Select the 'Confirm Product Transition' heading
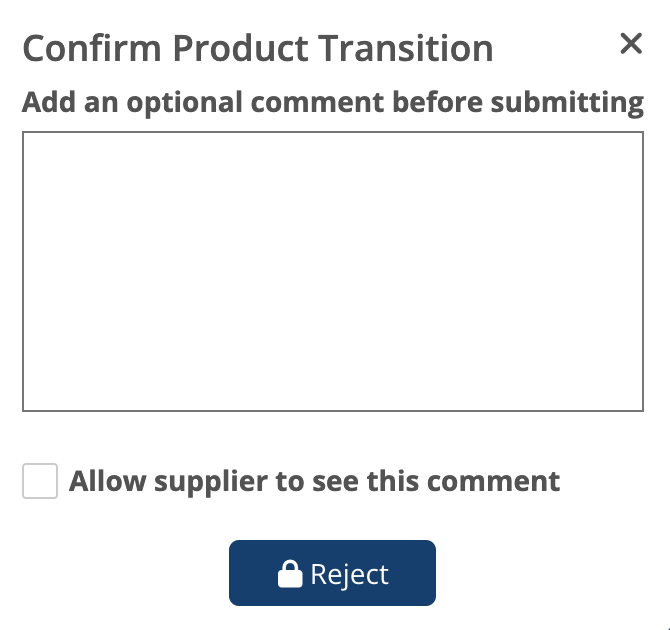670x630 pixels. 257,48
